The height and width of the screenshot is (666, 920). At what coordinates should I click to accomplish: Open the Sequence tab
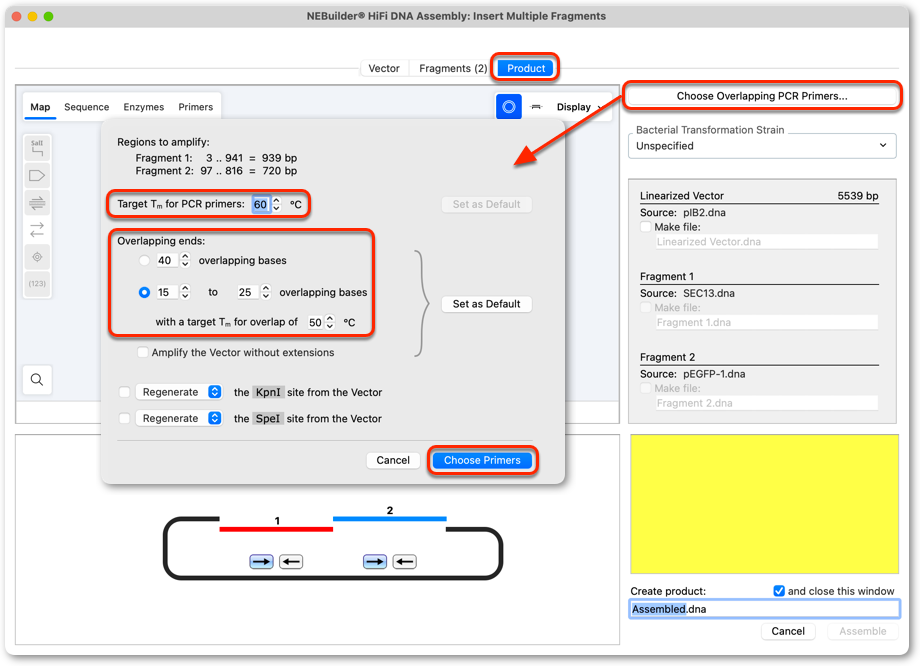86,107
